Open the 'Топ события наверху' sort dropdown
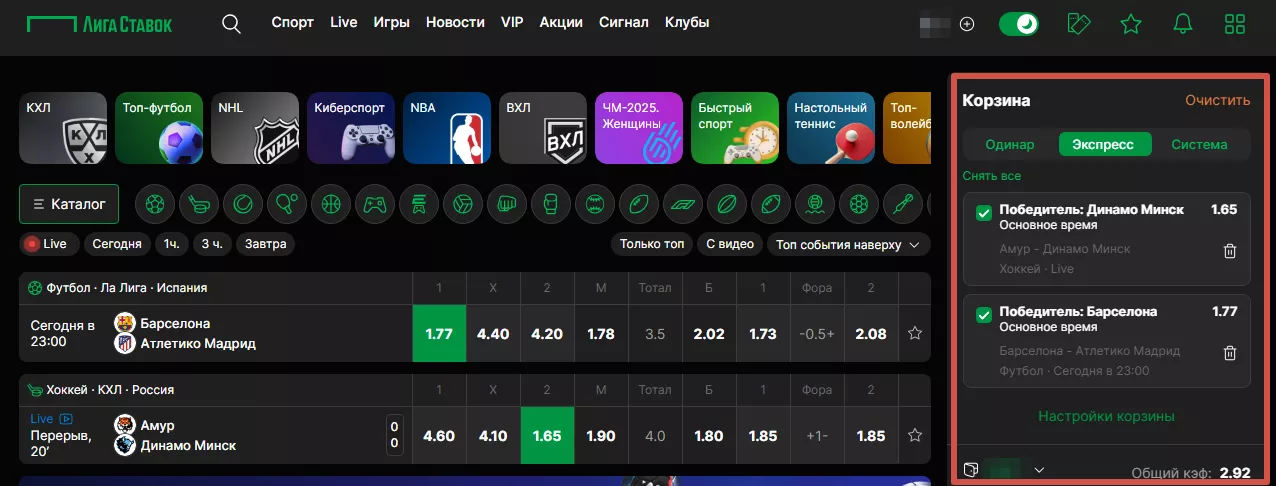Image resolution: width=1276 pixels, height=486 pixels. pyautogui.click(x=848, y=245)
